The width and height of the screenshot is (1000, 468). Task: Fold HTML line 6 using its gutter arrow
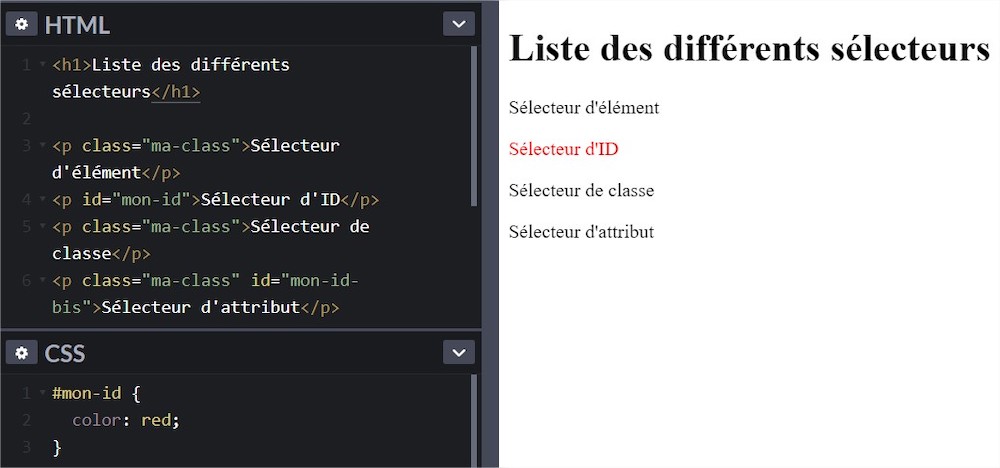[x=43, y=281]
